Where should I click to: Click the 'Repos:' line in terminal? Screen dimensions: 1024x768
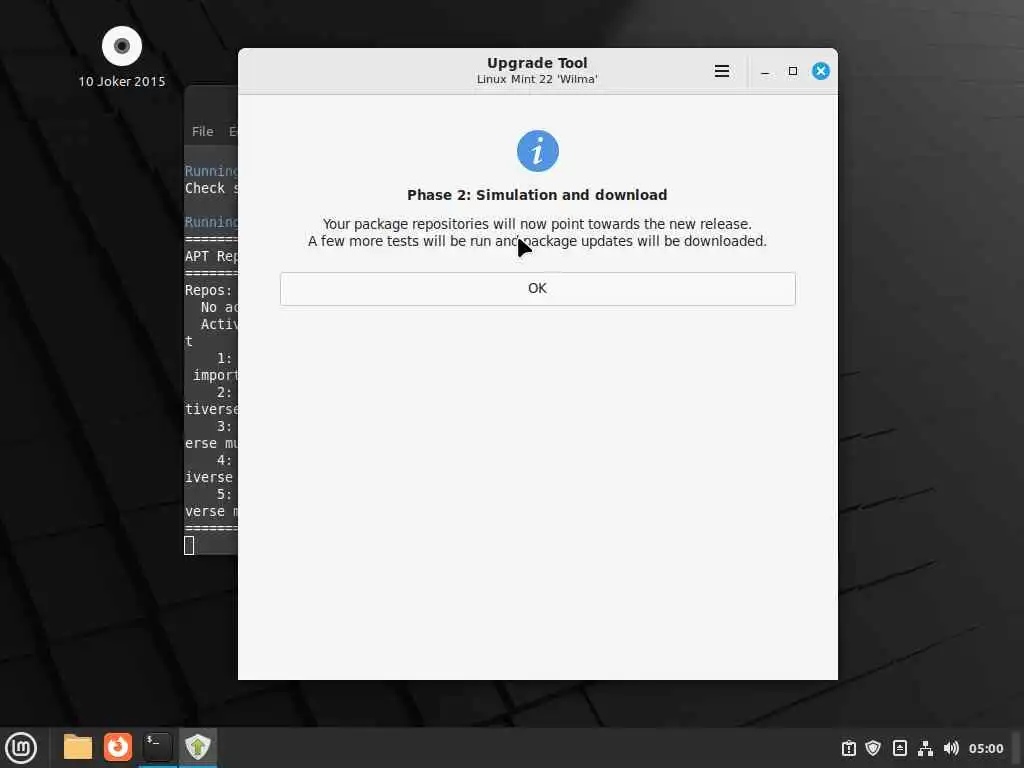211,290
